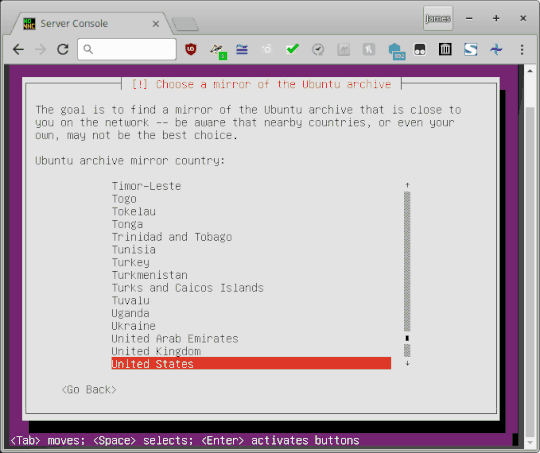Click the country list scrollbar position marker
This screenshot has height=453, width=540.
point(407,338)
